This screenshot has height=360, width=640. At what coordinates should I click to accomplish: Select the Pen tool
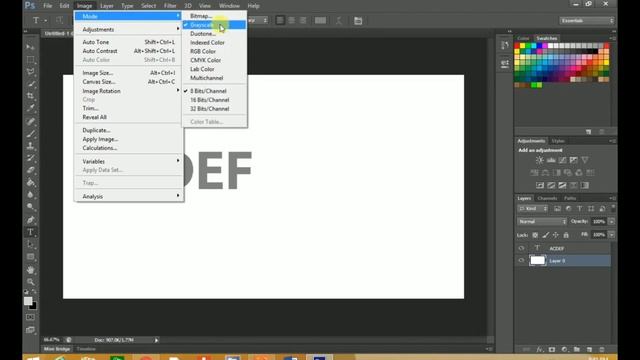coord(30,220)
